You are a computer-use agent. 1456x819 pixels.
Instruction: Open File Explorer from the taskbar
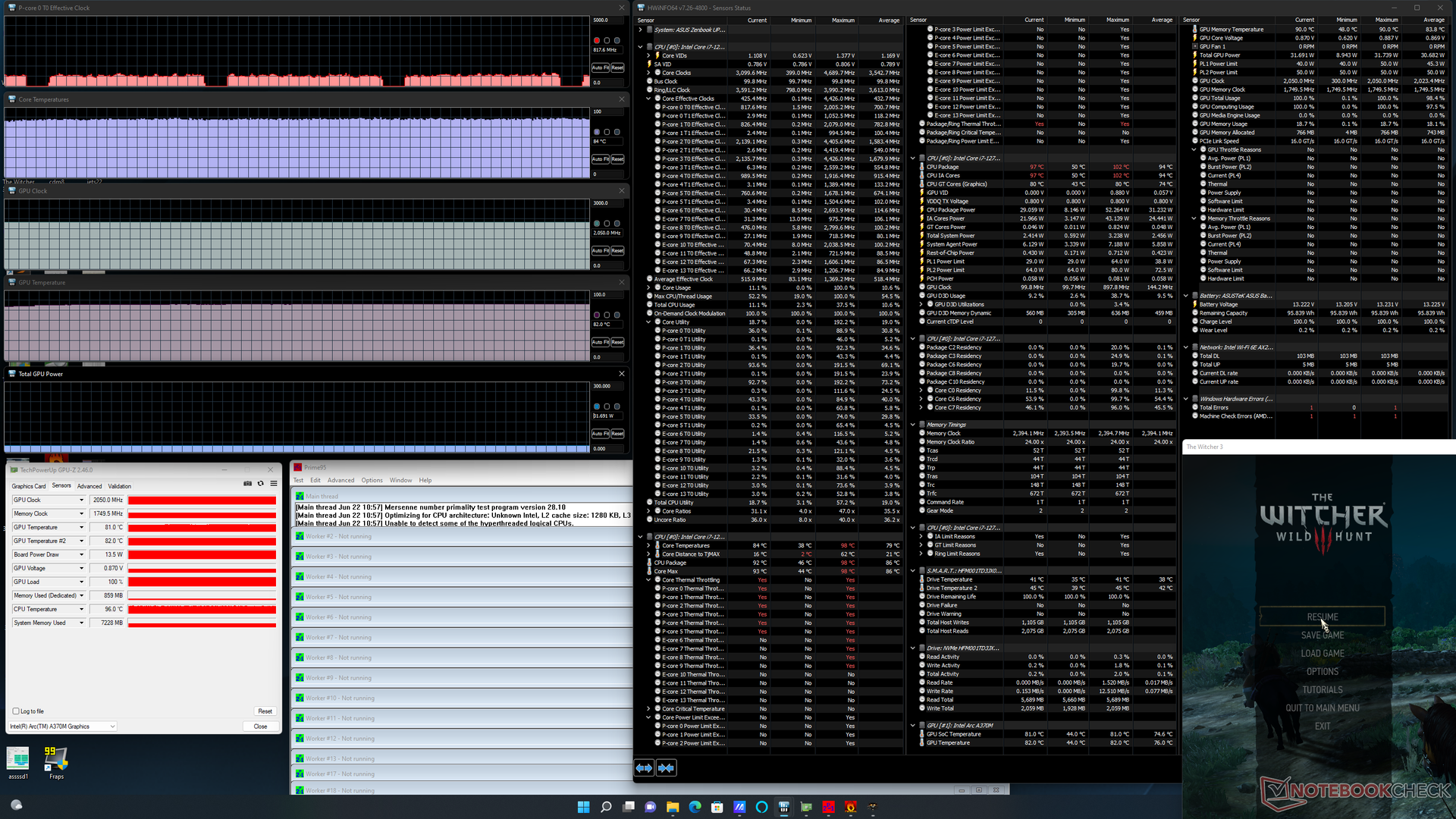tap(673, 807)
